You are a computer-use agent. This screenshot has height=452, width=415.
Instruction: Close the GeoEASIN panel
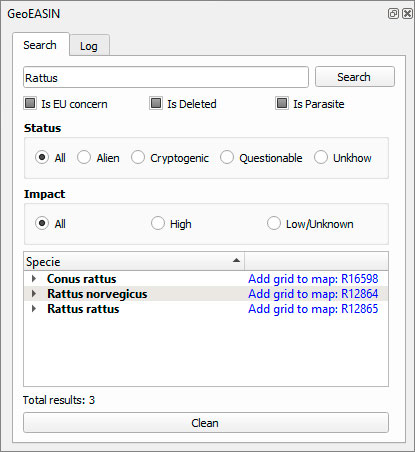pos(407,14)
